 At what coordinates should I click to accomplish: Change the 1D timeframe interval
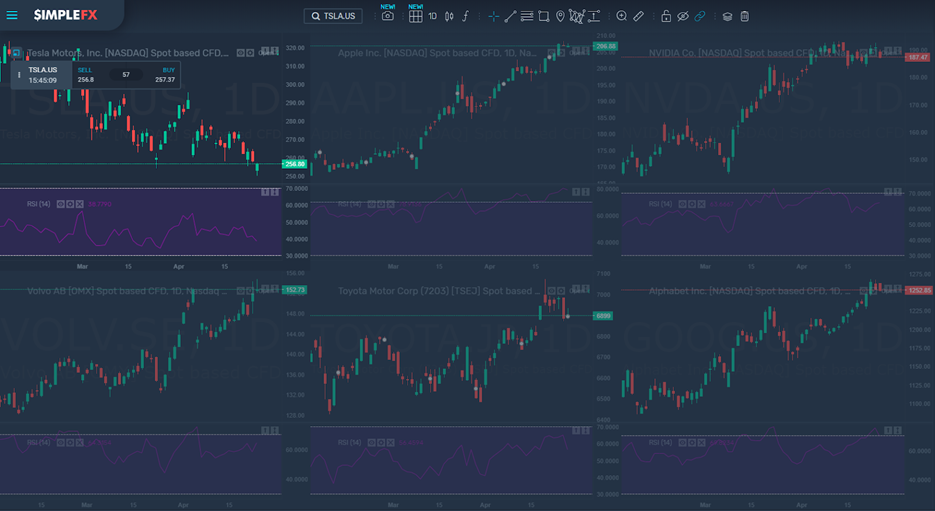point(432,16)
